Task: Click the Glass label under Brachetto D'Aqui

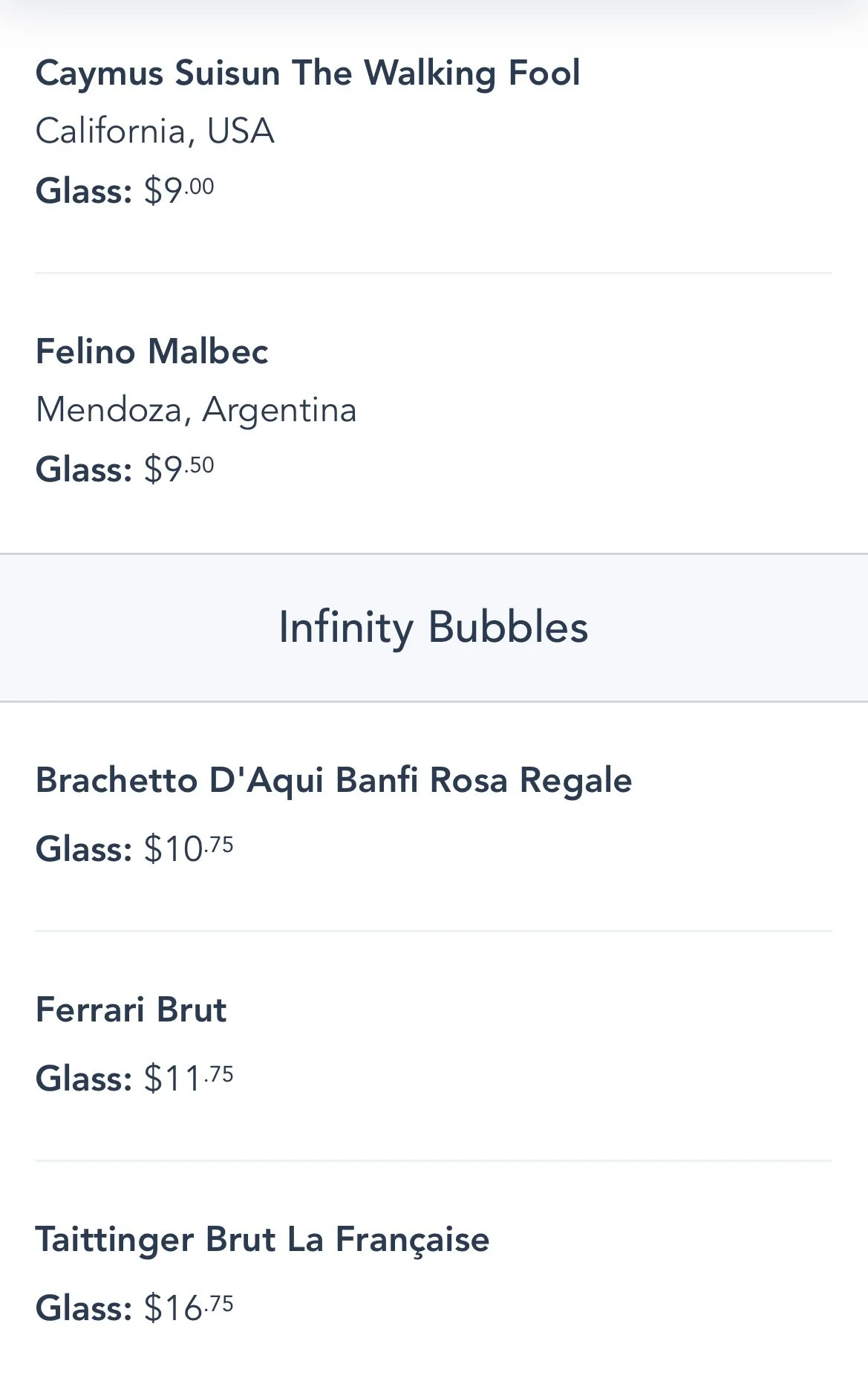Action: click(x=83, y=848)
